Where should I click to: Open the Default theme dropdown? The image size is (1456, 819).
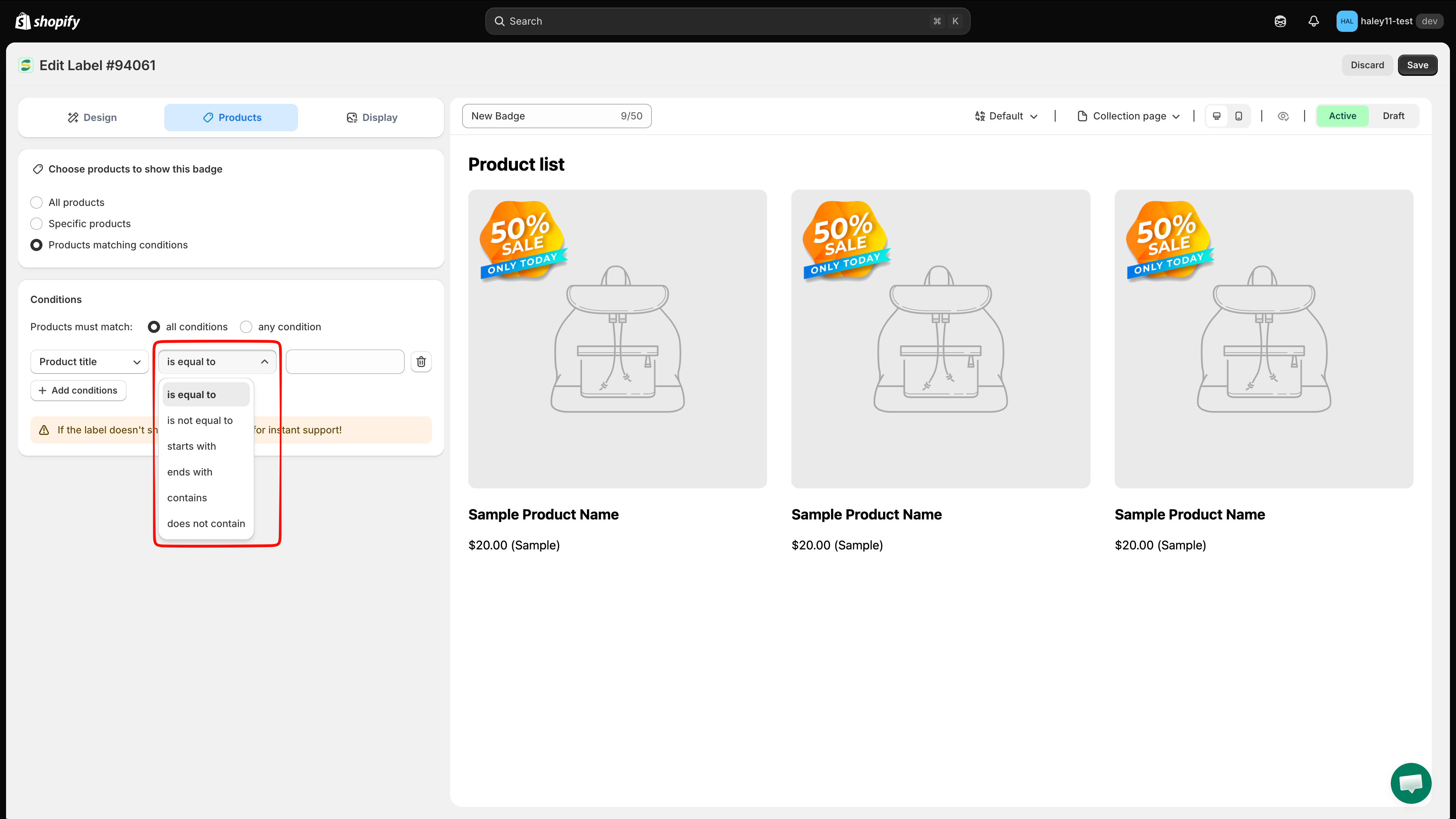[1006, 116]
